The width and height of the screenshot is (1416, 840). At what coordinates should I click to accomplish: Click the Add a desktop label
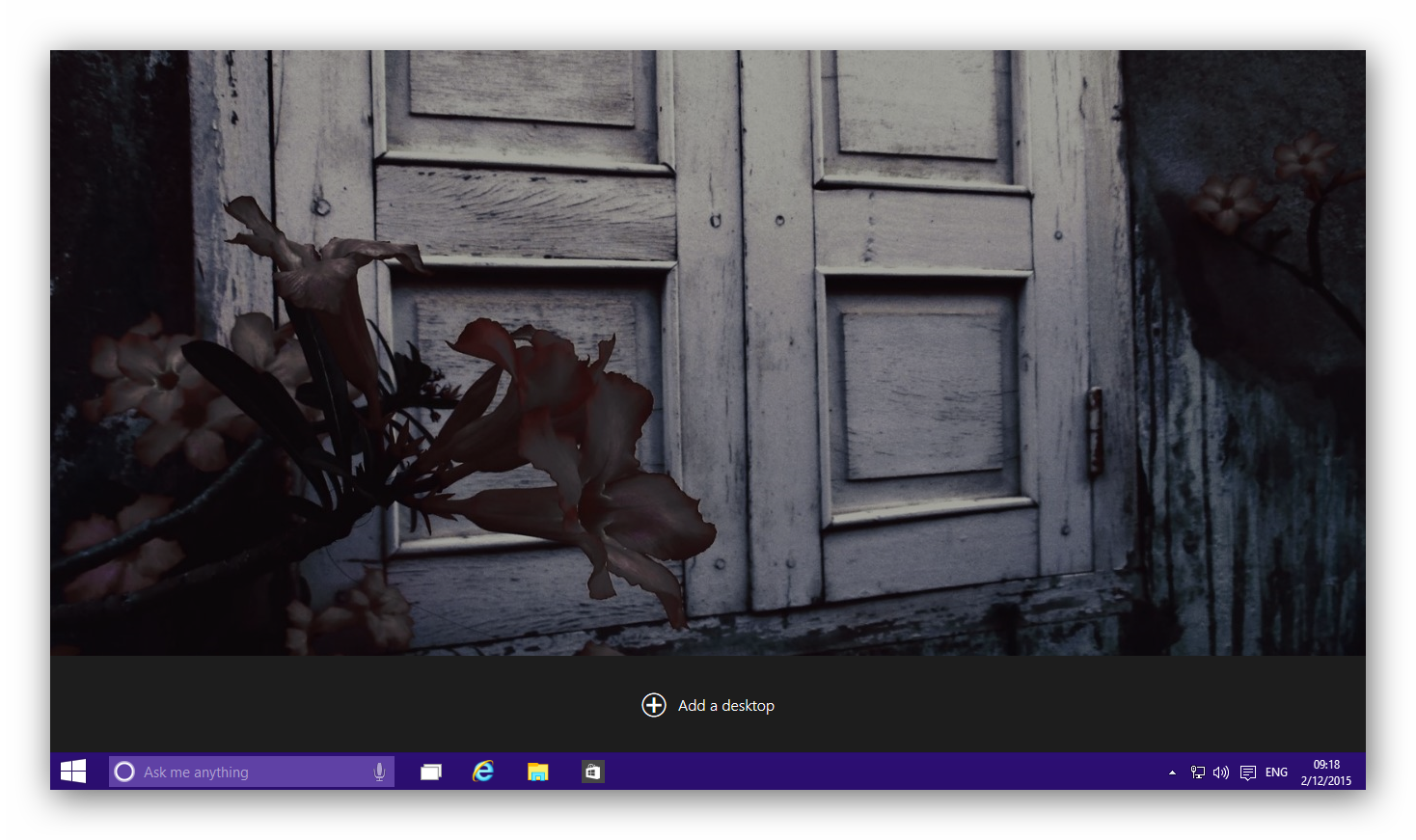726,706
